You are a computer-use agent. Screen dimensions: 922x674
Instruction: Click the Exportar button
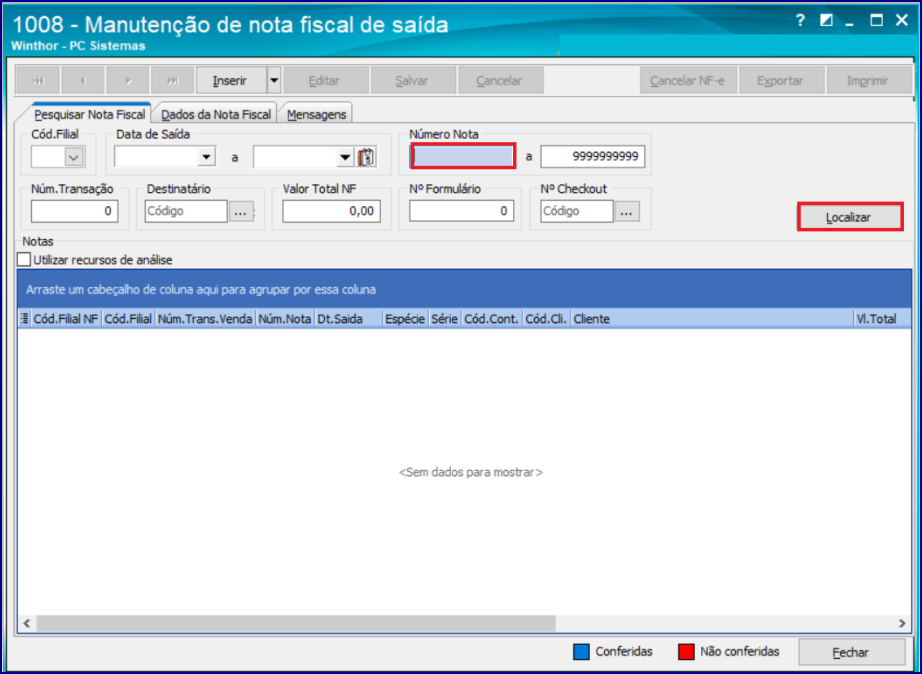(781, 81)
